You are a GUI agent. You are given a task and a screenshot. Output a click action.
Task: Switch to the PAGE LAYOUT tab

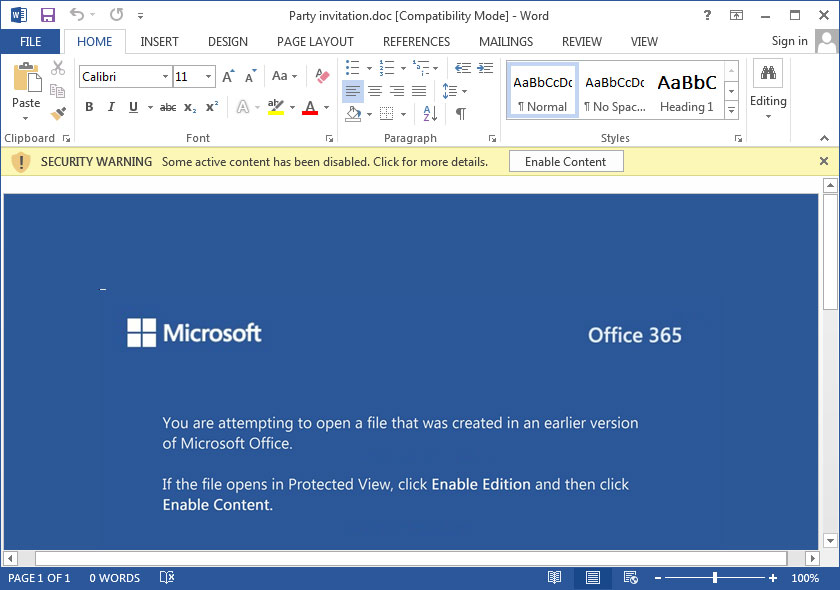coord(315,41)
